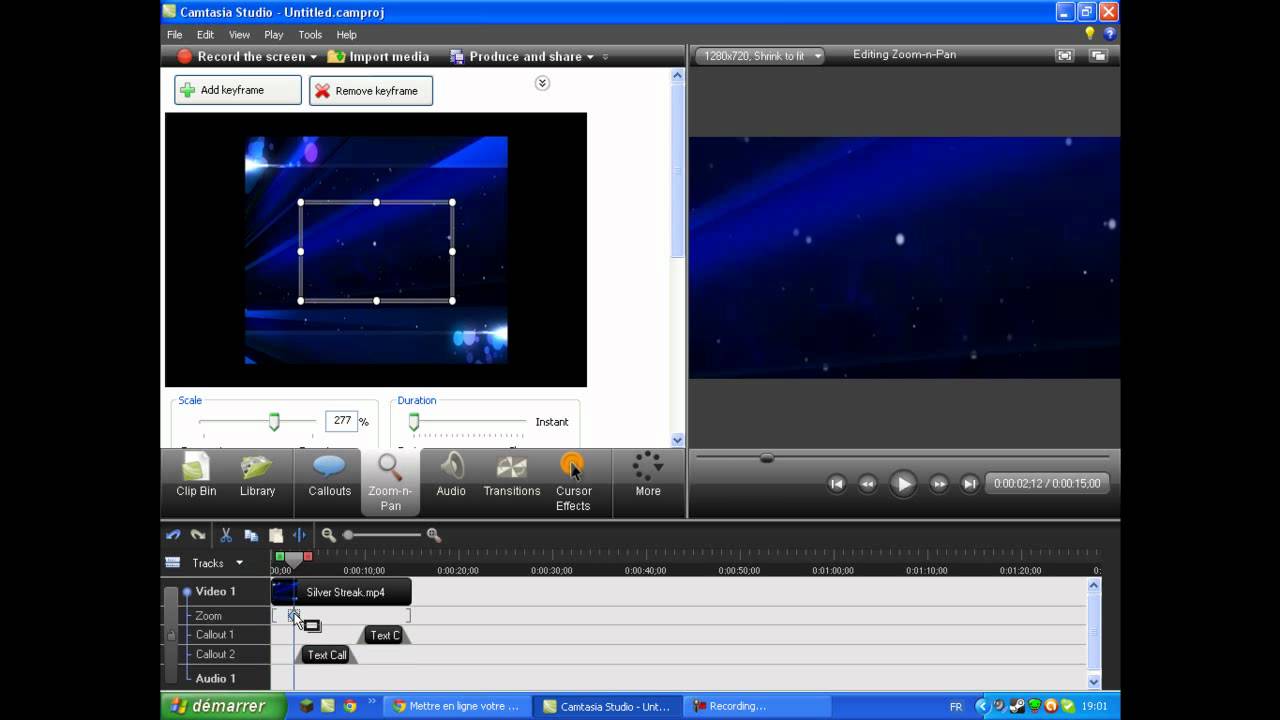Click the Copy icon on timeline toolbar

(251, 535)
